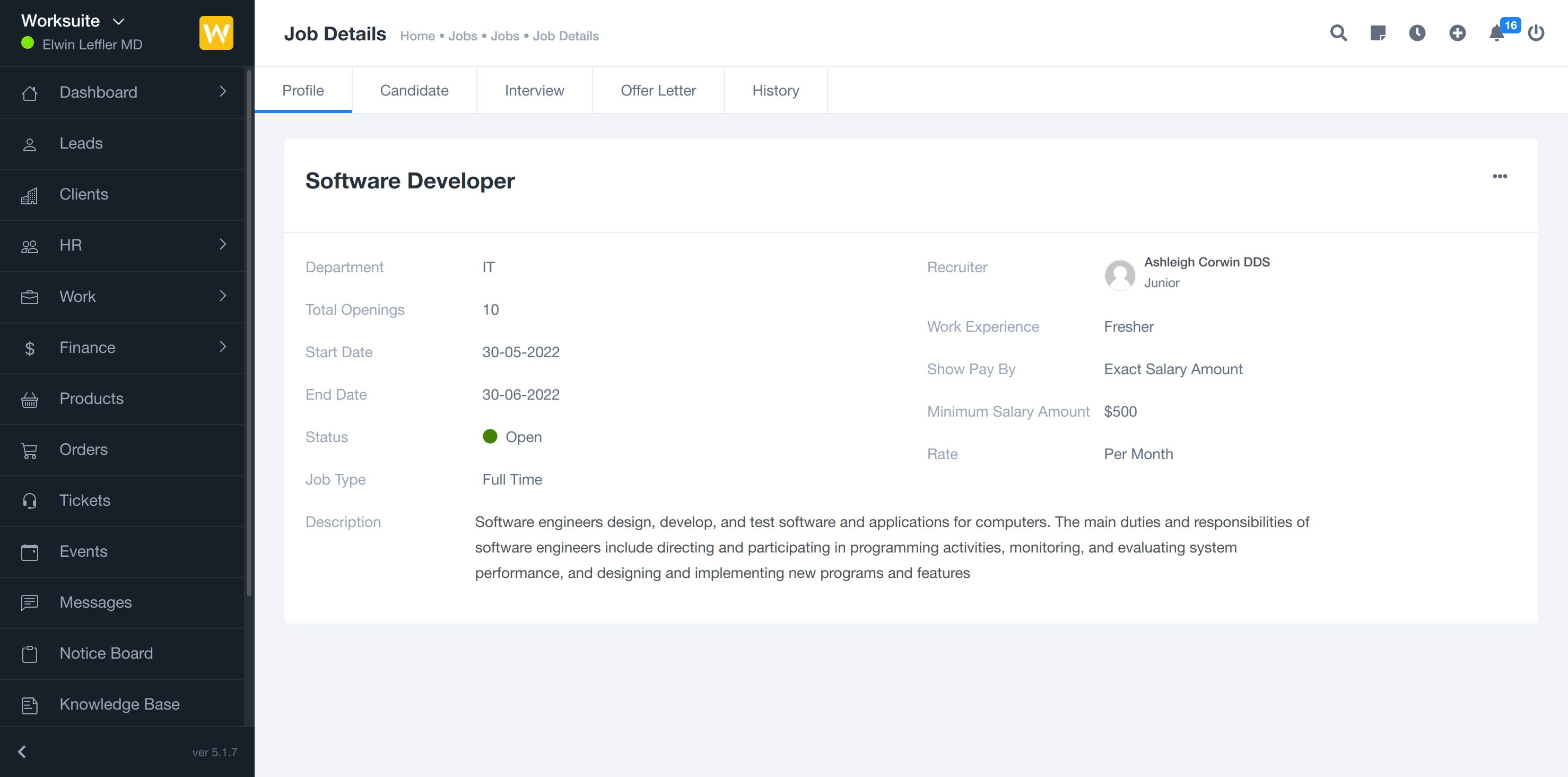Image resolution: width=1568 pixels, height=777 pixels.
Task: Open the timer clock icon
Action: [x=1417, y=33]
